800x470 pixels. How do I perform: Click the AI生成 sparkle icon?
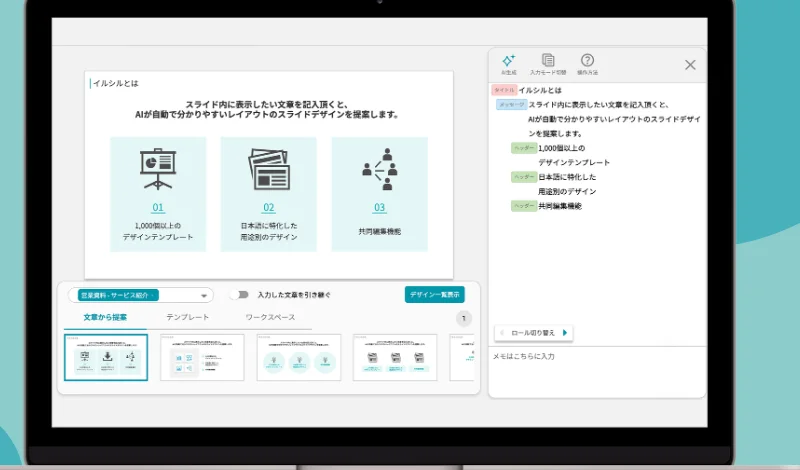click(509, 61)
